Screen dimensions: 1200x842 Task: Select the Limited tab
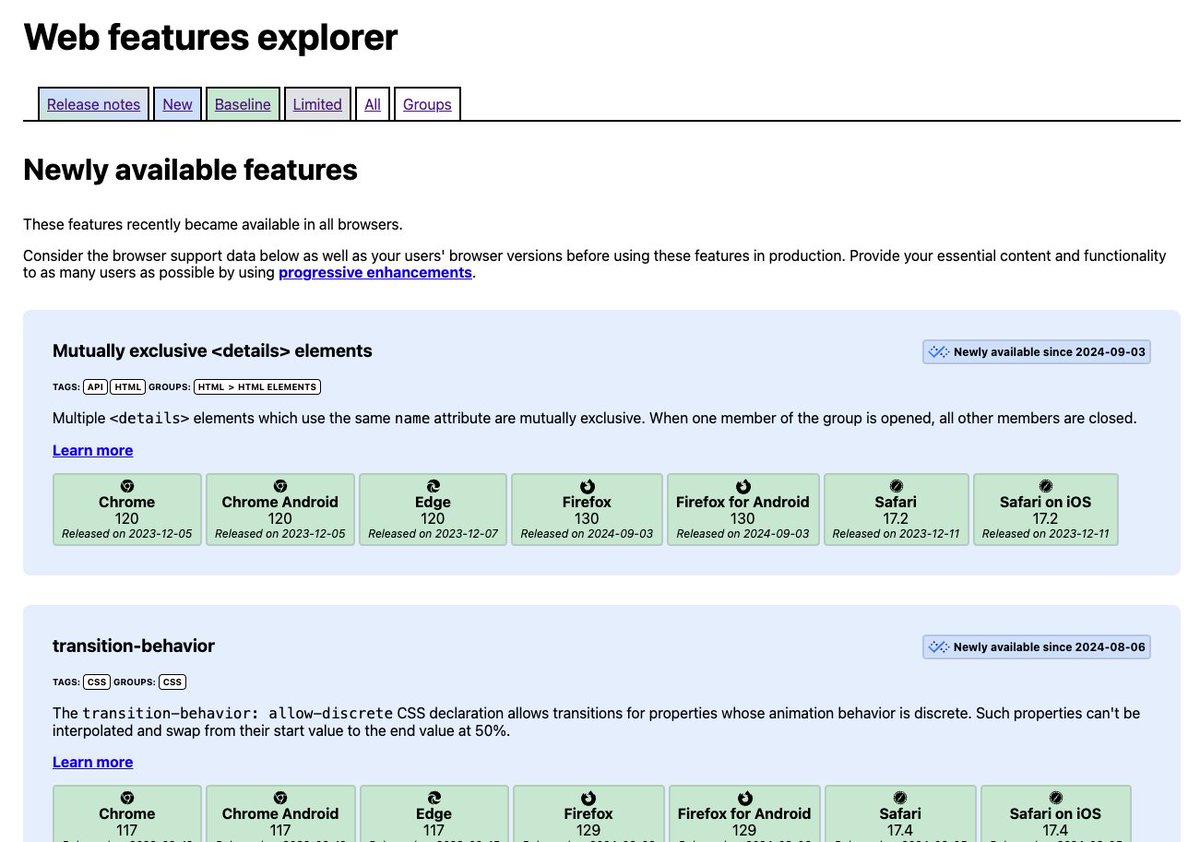pyautogui.click(x=317, y=104)
